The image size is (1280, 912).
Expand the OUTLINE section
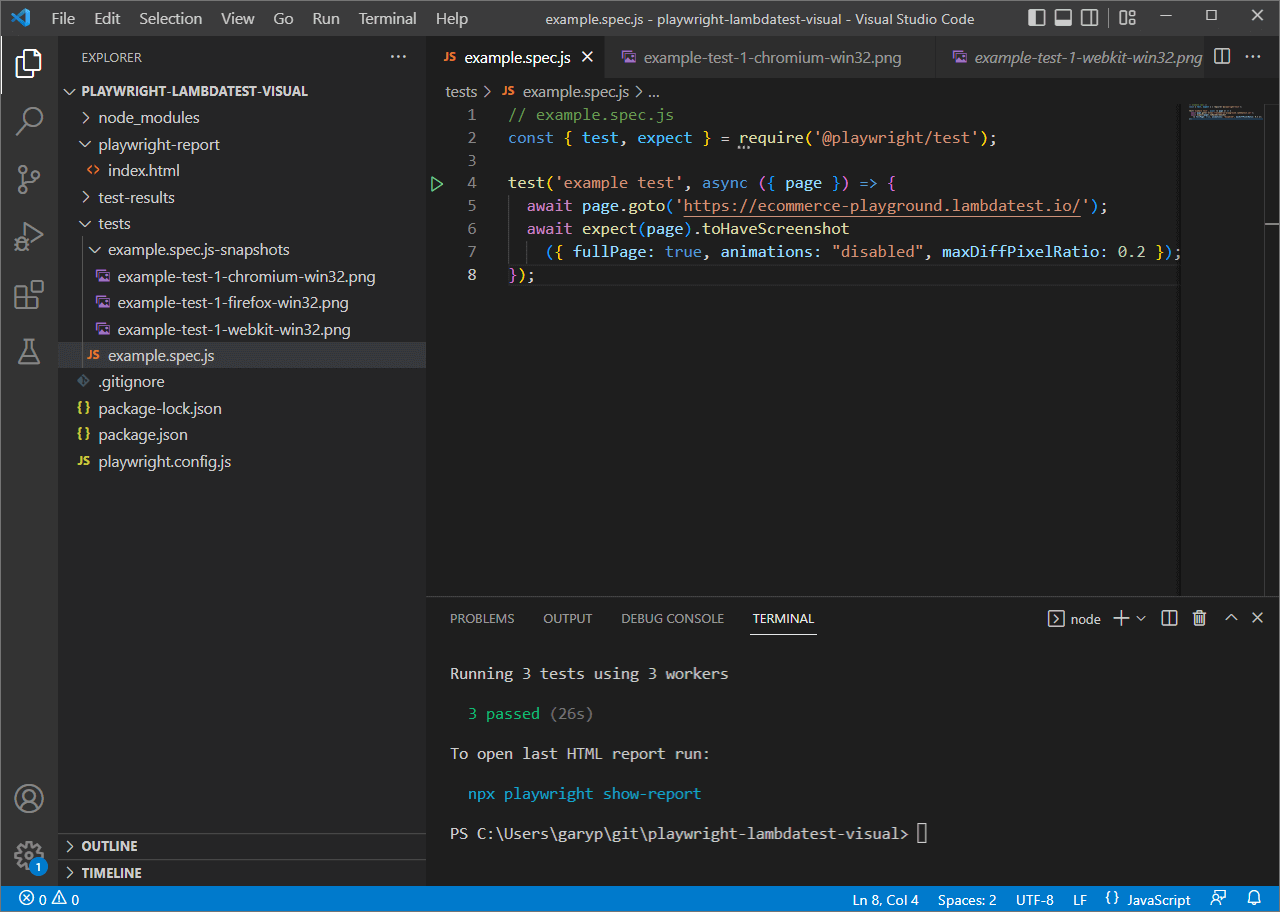(109, 846)
